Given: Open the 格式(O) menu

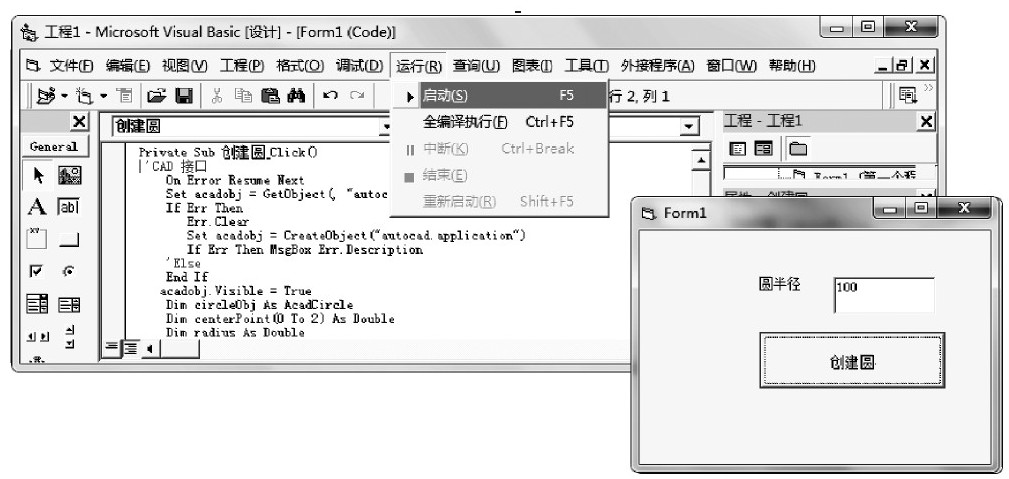Looking at the screenshot, I should click(300, 66).
